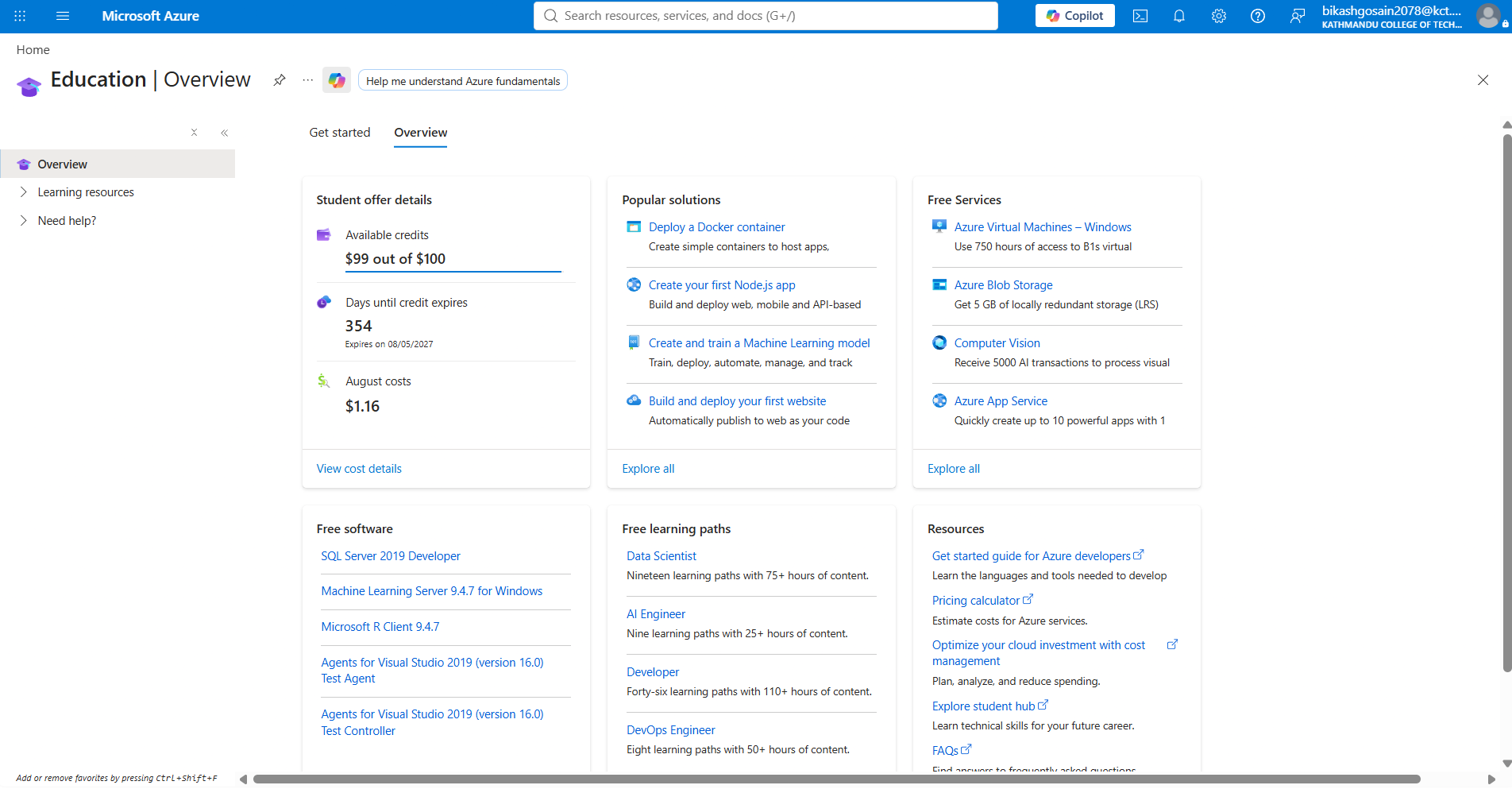
Task: Open Microsoft R Client 9.4.7 link
Action: pyautogui.click(x=380, y=627)
